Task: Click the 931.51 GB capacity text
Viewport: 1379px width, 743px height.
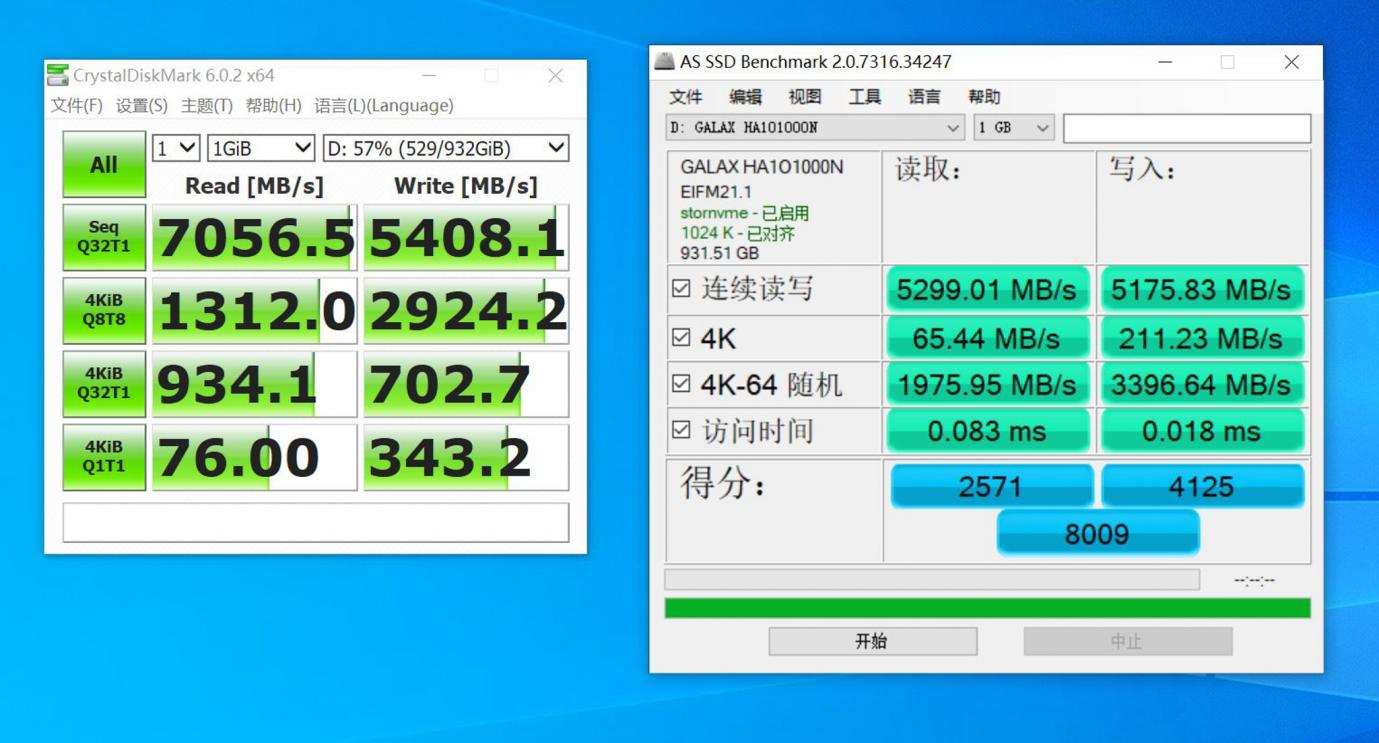Action: (719, 253)
